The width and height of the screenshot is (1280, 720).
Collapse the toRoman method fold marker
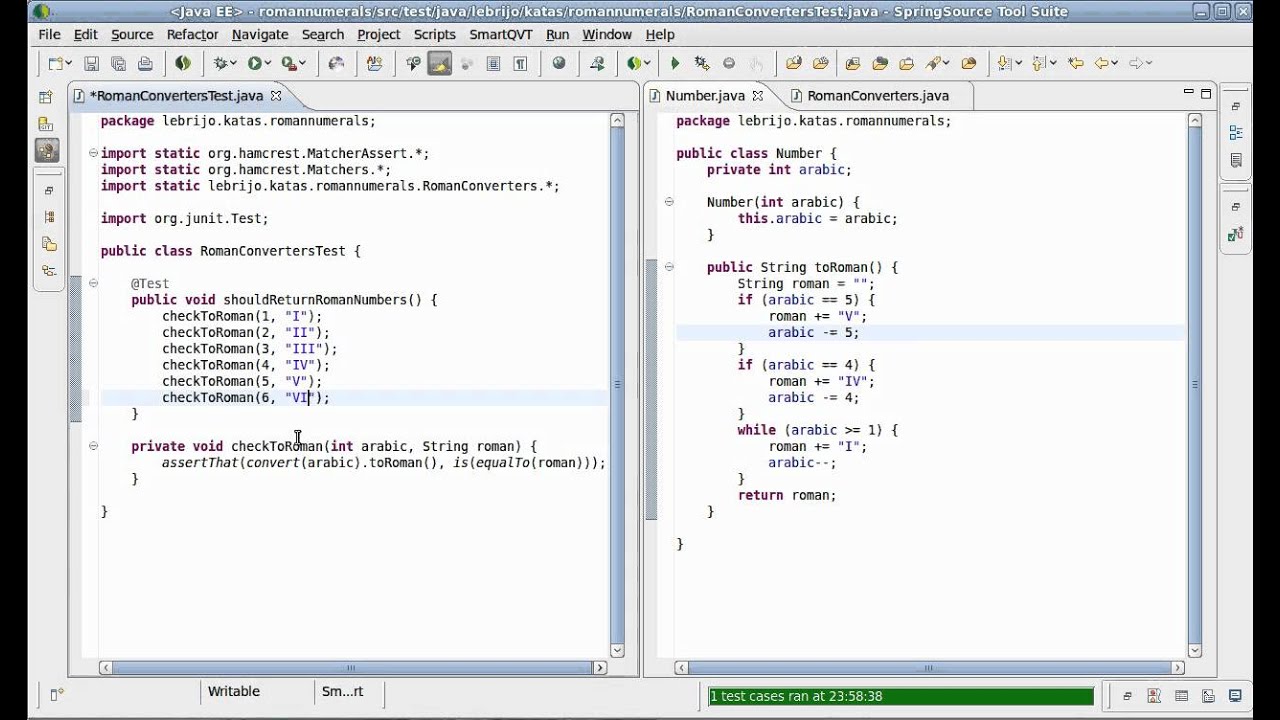pyautogui.click(x=669, y=267)
